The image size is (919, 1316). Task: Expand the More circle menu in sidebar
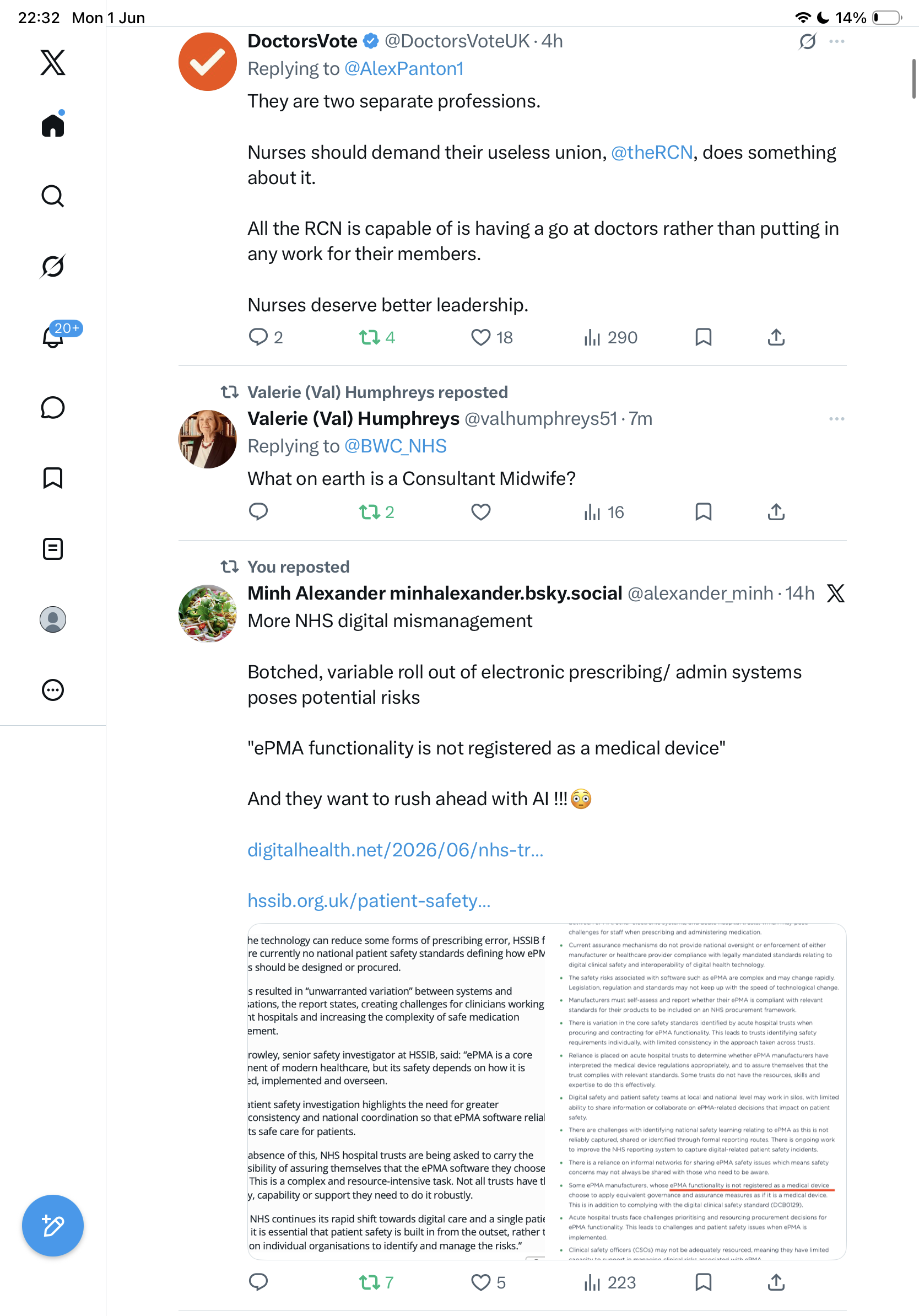pyautogui.click(x=53, y=689)
